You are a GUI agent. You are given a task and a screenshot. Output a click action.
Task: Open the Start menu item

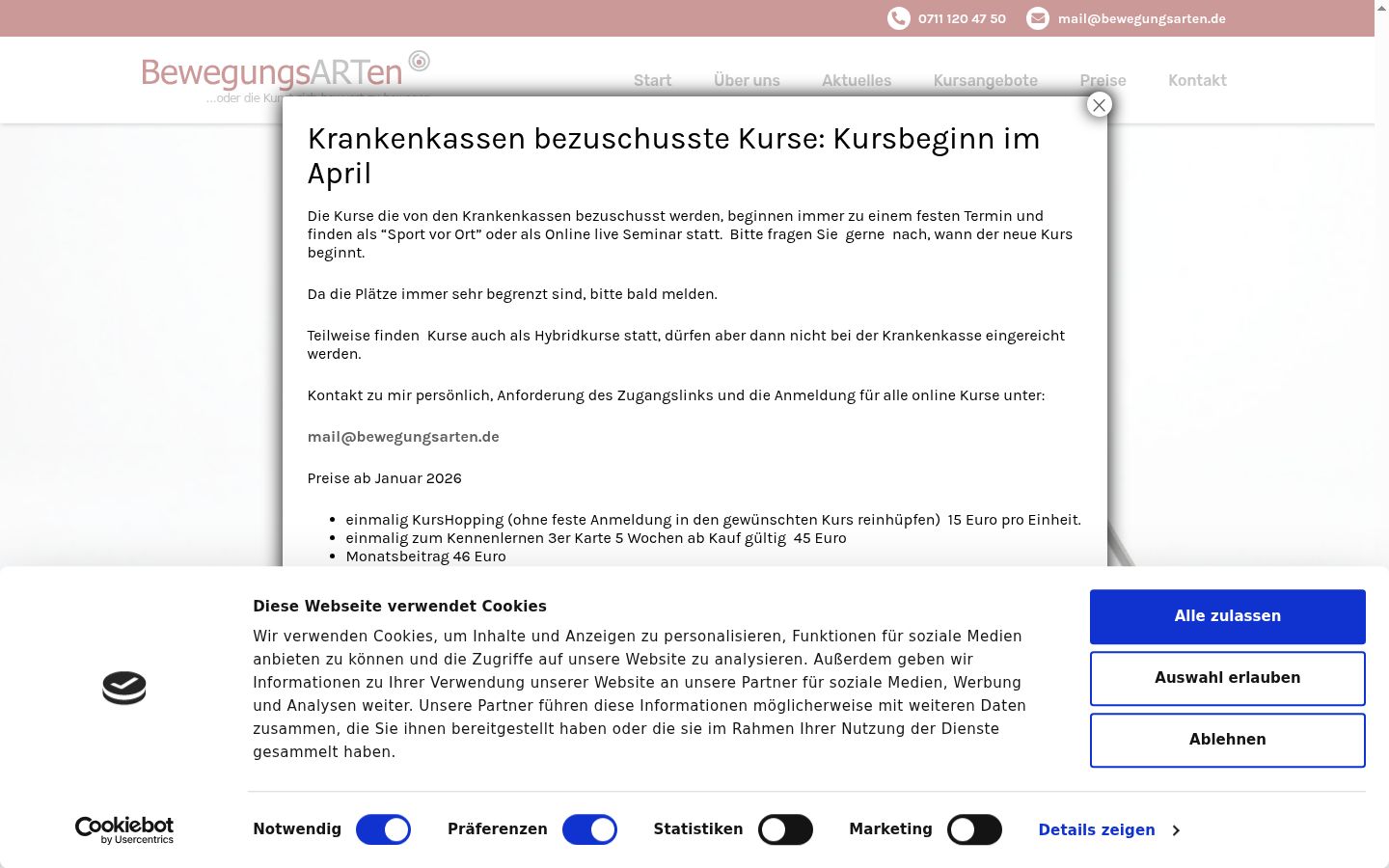click(x=652, y=80)
